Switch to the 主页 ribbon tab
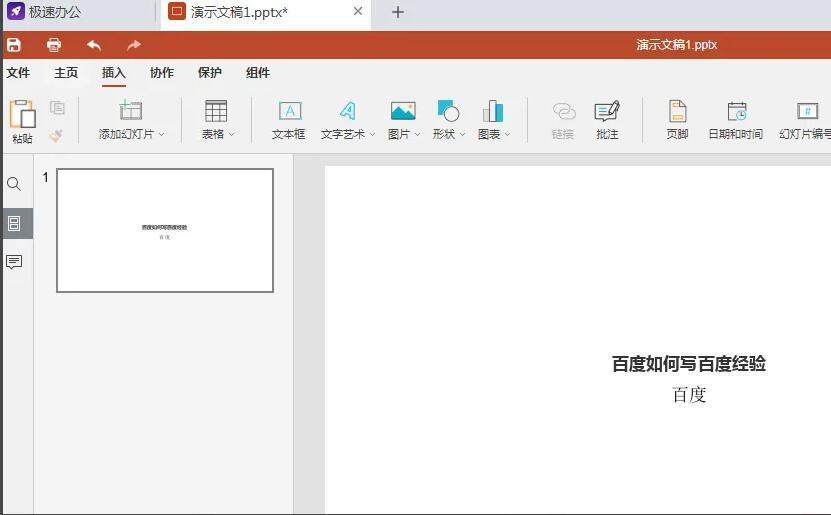This screenshot has width=831, height=515. (x=66, y=73)
